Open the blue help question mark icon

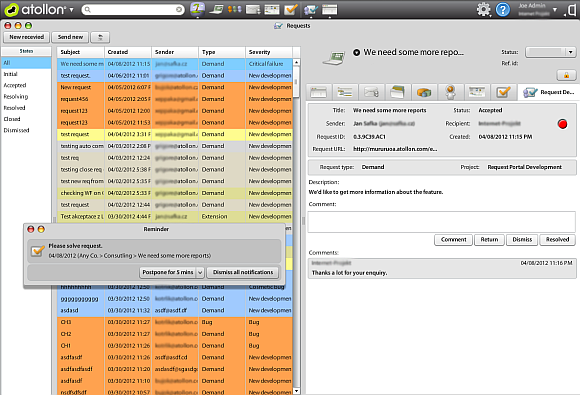click(503, 9)
